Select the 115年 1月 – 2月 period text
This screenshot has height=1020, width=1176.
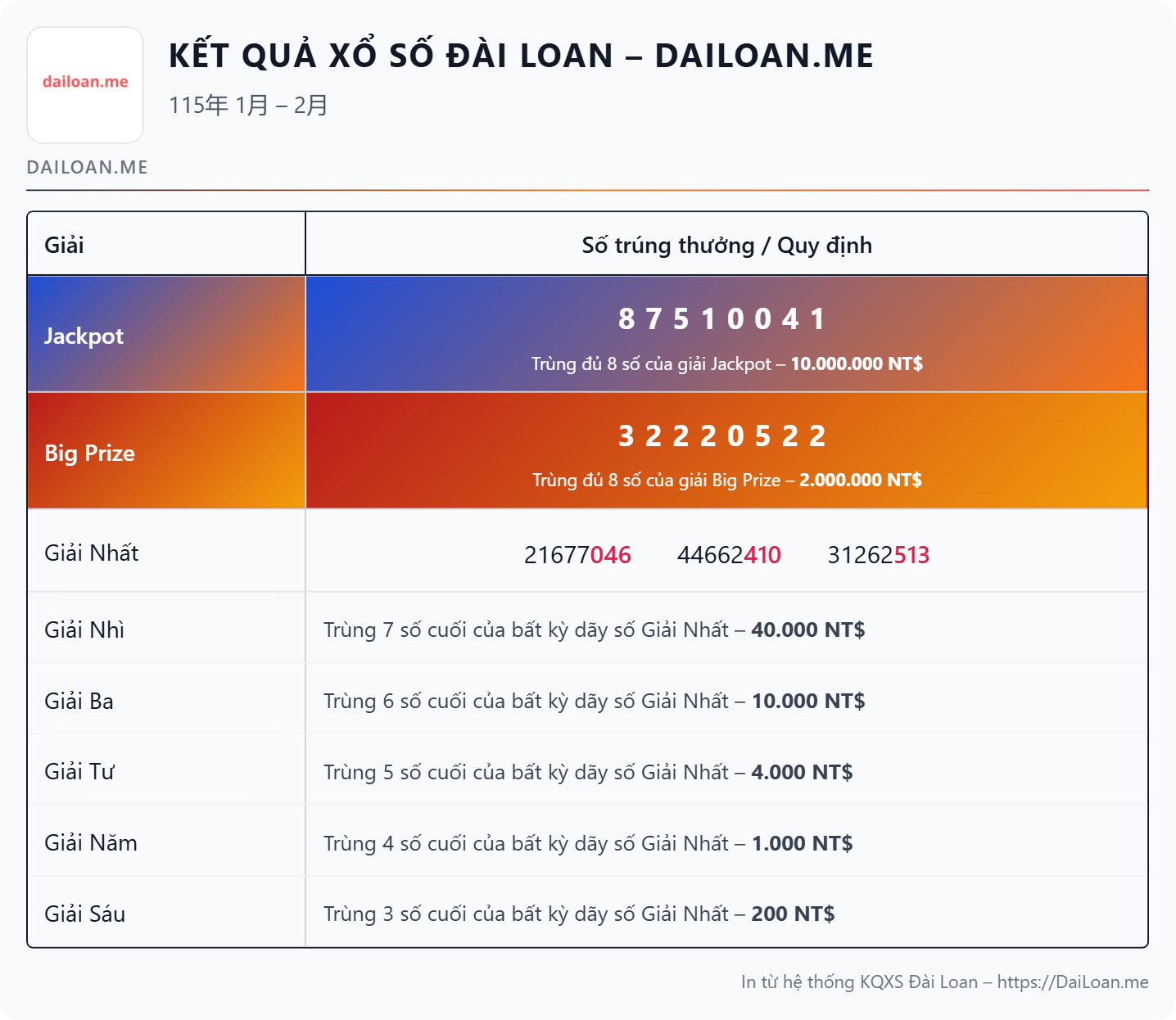tap(248, 106)
